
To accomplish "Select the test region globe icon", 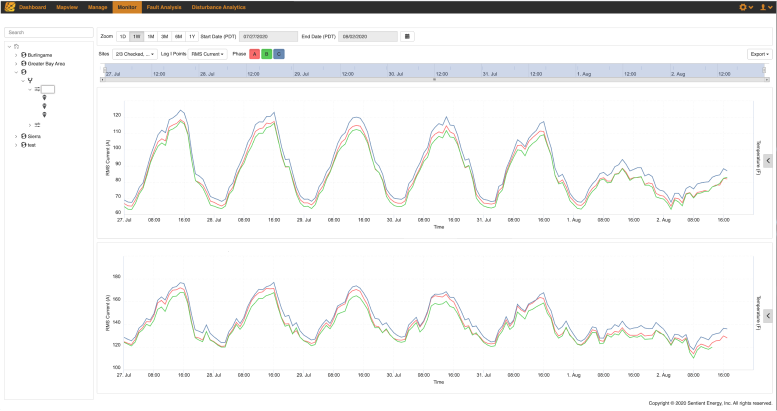I will tap(23, 145).
